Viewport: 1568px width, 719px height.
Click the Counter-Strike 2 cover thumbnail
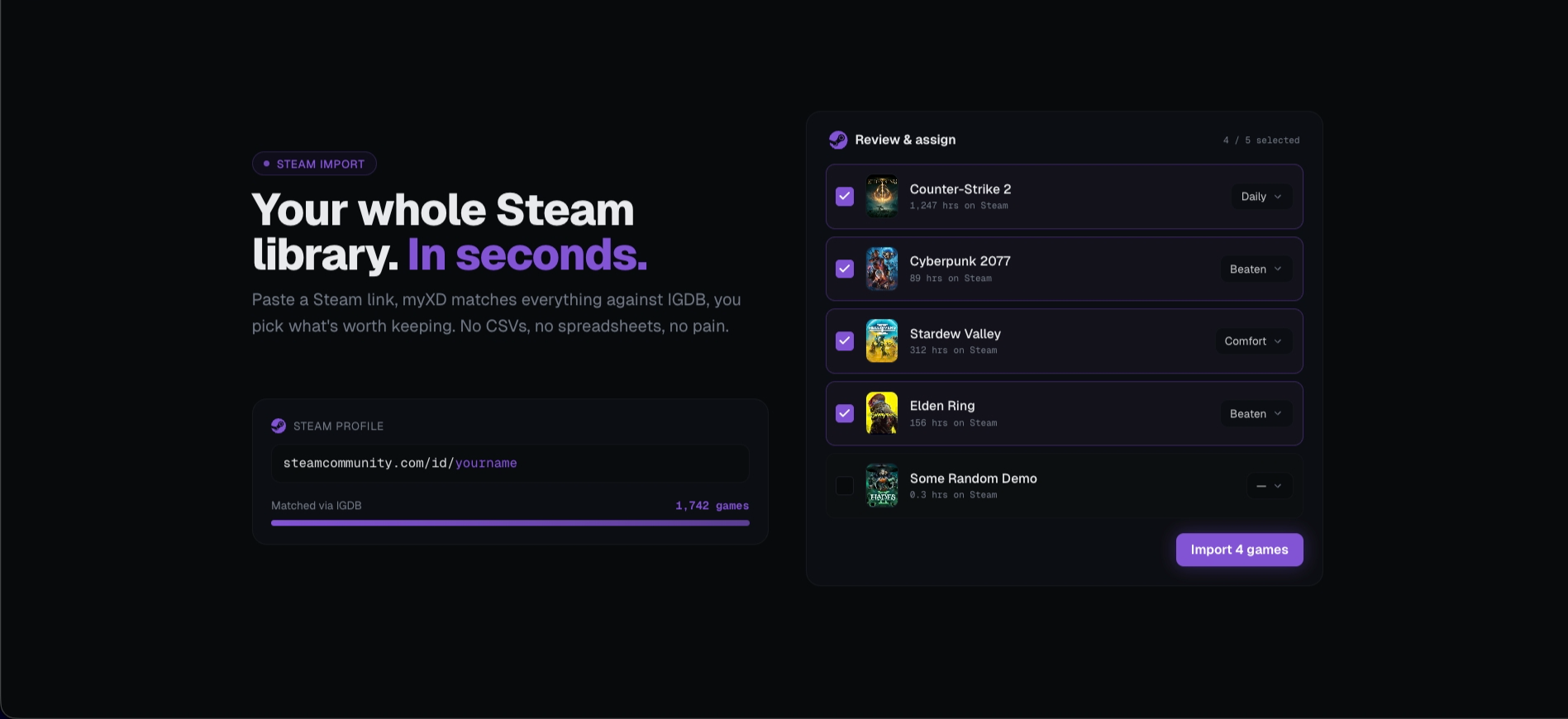[882, 196]
